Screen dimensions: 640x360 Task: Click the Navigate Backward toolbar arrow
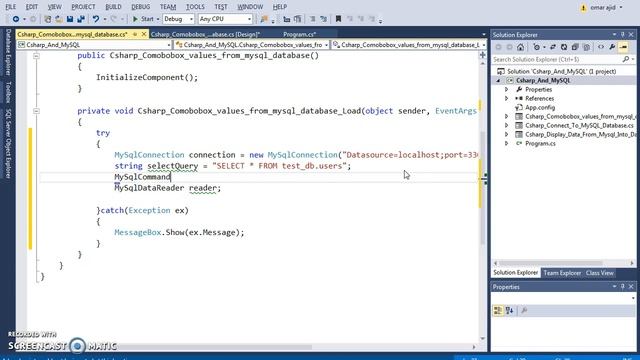(x=16, y=19)
